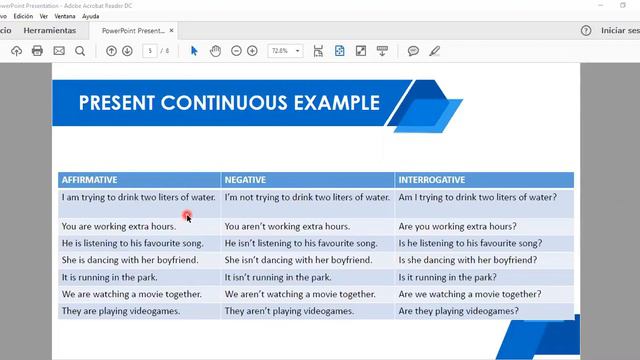Click 'It is running in the park.'
The image size is (640, 360).
coord(109,278)
